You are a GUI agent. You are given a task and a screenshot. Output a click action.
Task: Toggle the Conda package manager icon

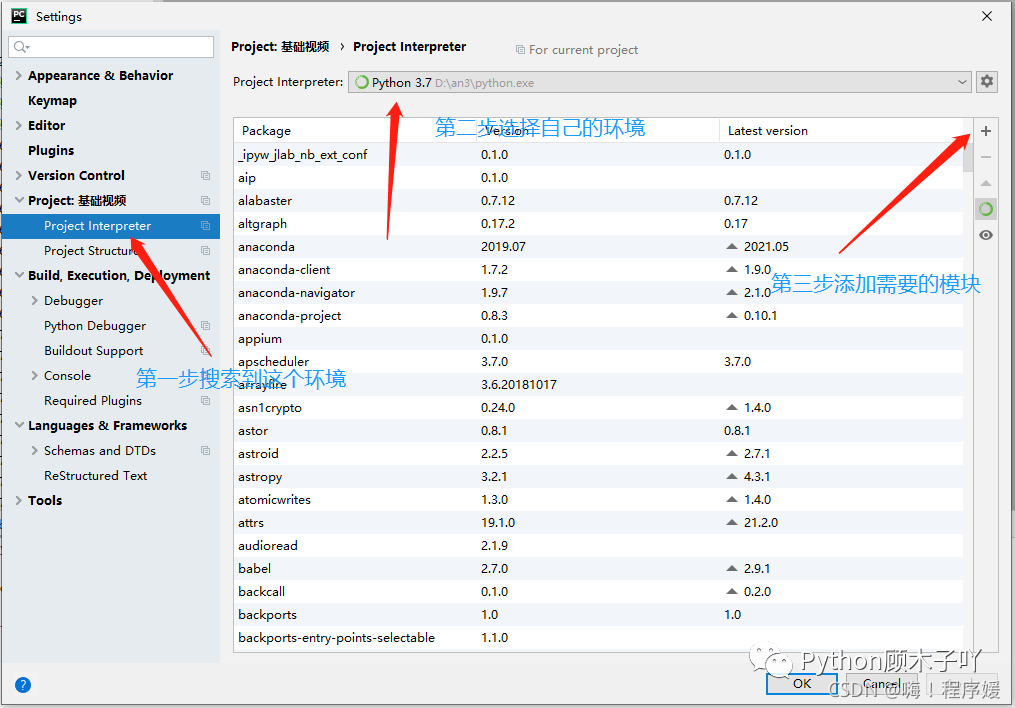986,209
